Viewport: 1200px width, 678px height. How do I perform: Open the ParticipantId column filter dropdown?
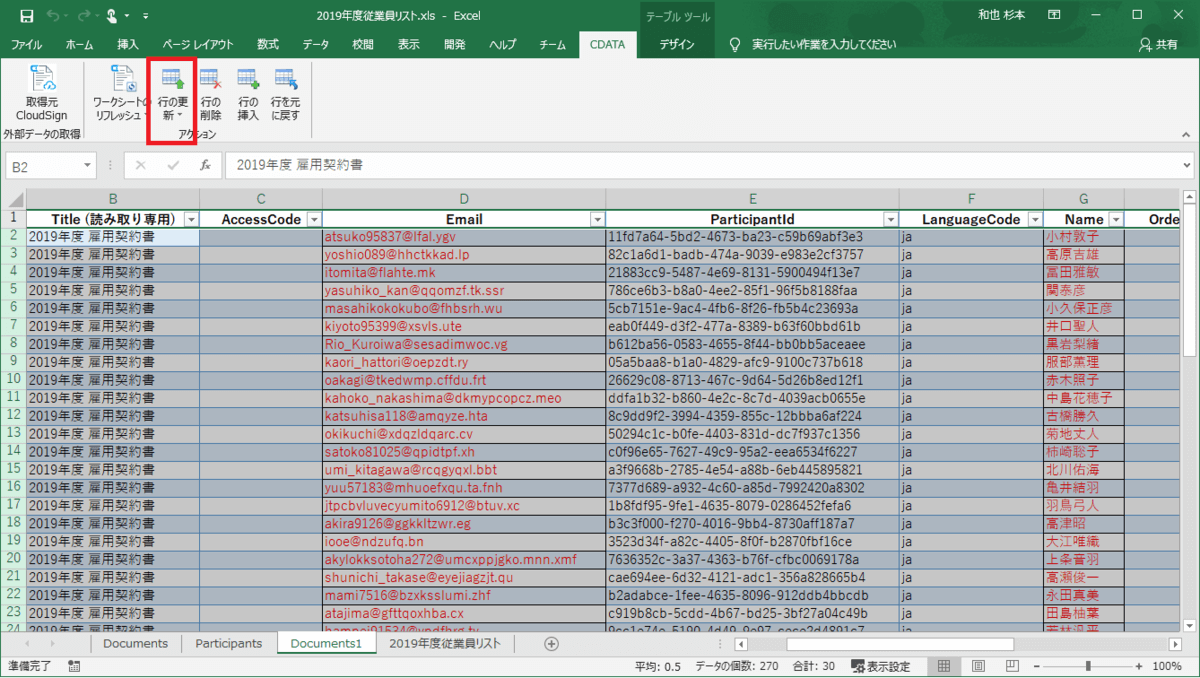pyautogui.click(x=889, y=220)
